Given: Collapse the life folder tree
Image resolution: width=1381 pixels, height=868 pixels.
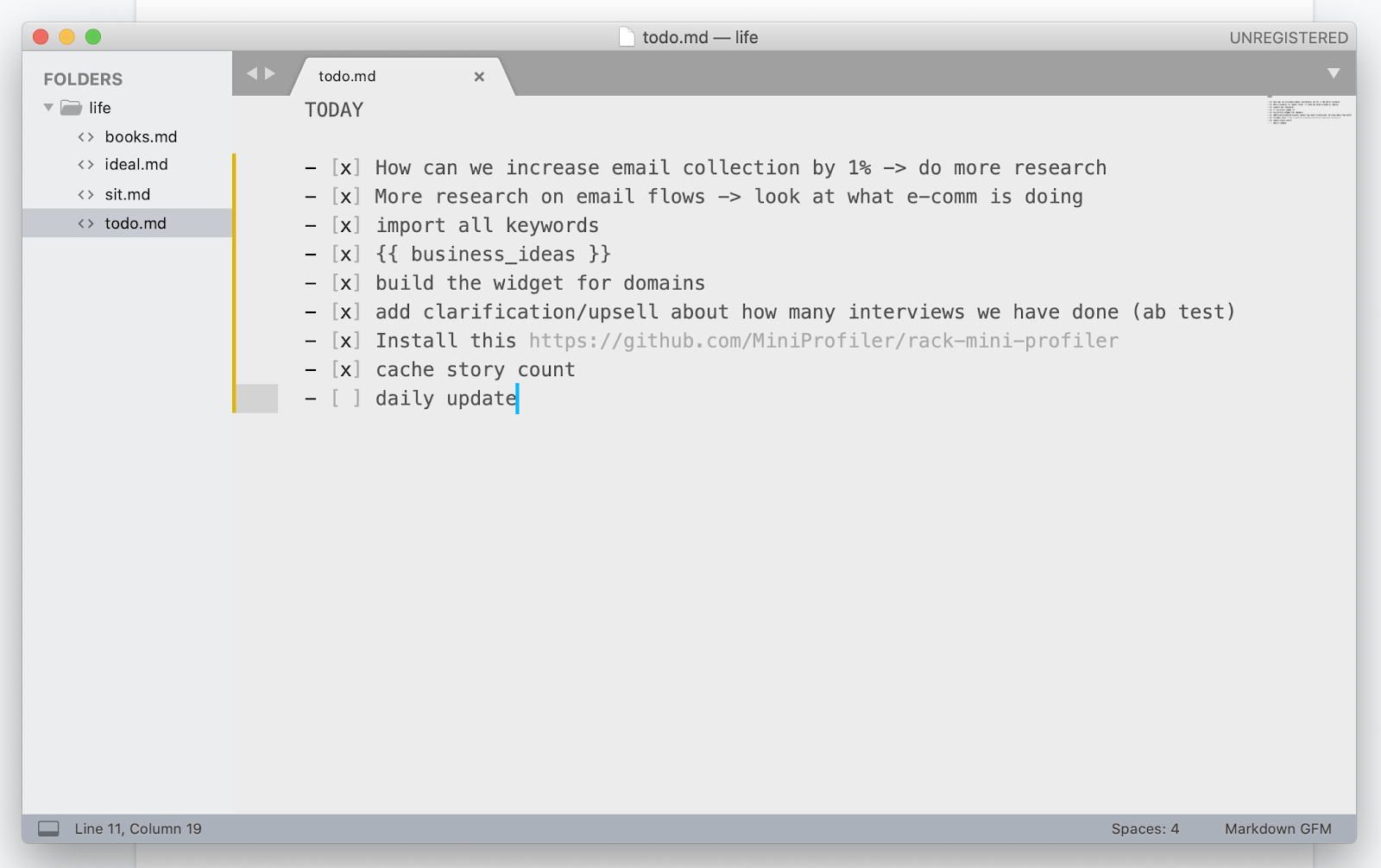Looking at the screenshot, I should click(49, 108).
